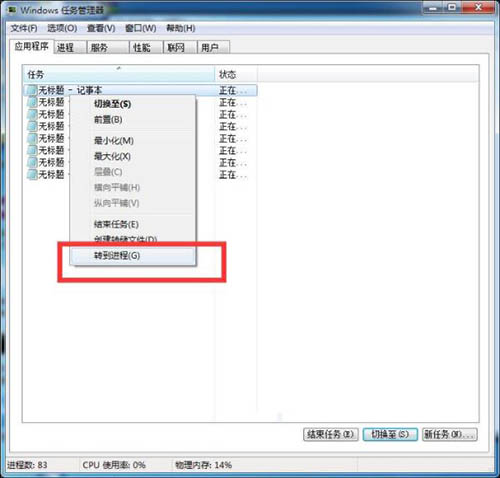Click the 新任务(N)... button
500x478 pixels.
point(449,434)
